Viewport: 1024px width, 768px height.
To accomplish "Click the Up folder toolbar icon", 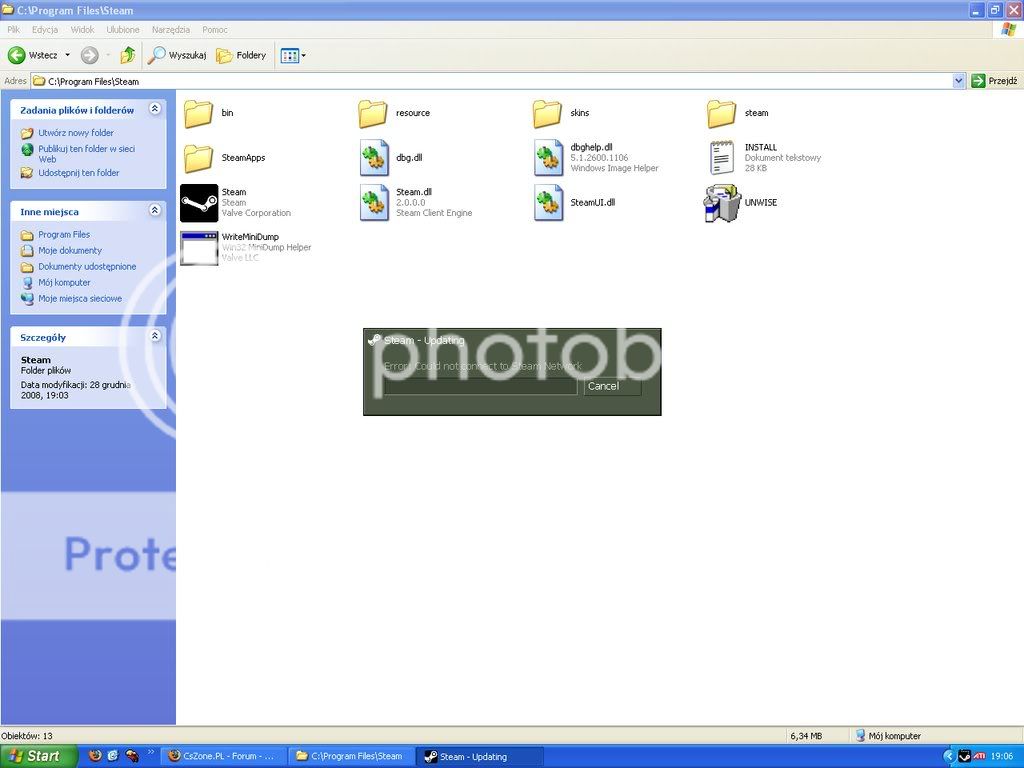I will [128, 55].
